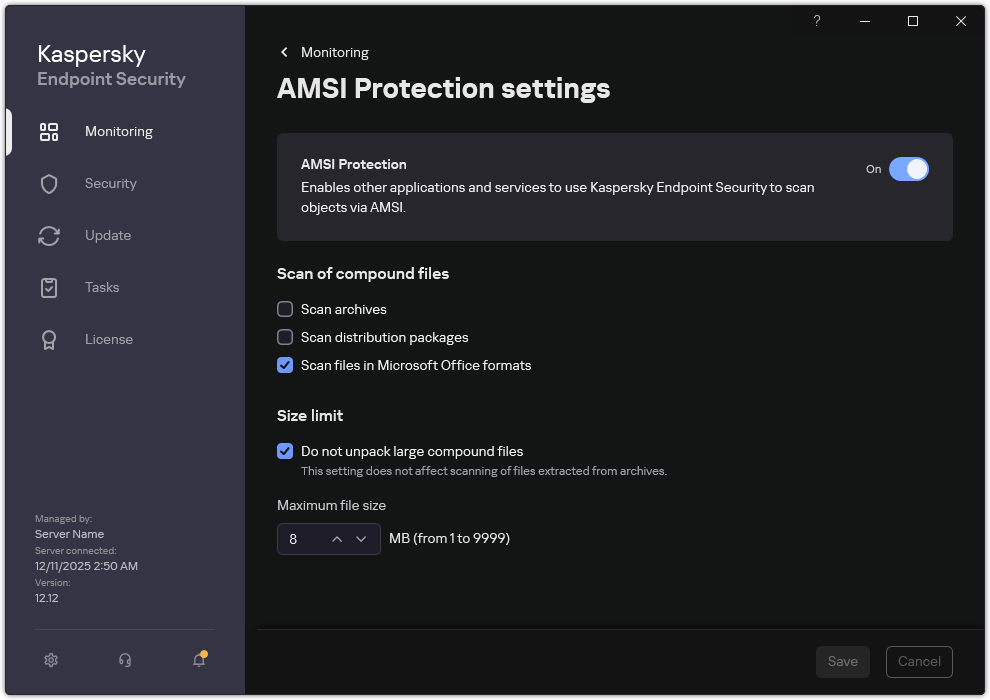Screen dimensions: 990x700
Task: Click the help question mark icon
Action: tap(816, 21)
